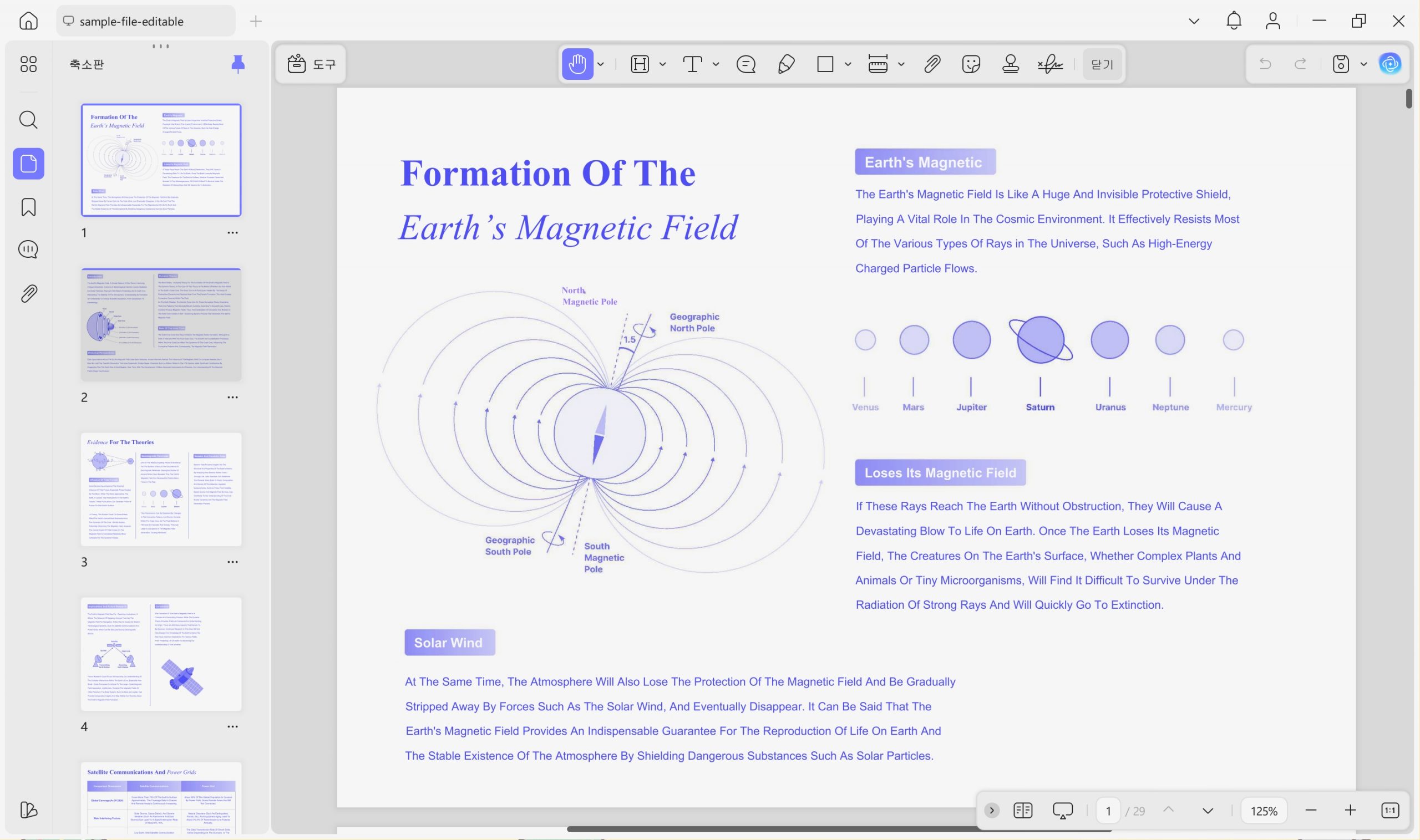1420x840 pixels.
Task: Toggle the thumbnail panel pin
Action: click(238, 64)
